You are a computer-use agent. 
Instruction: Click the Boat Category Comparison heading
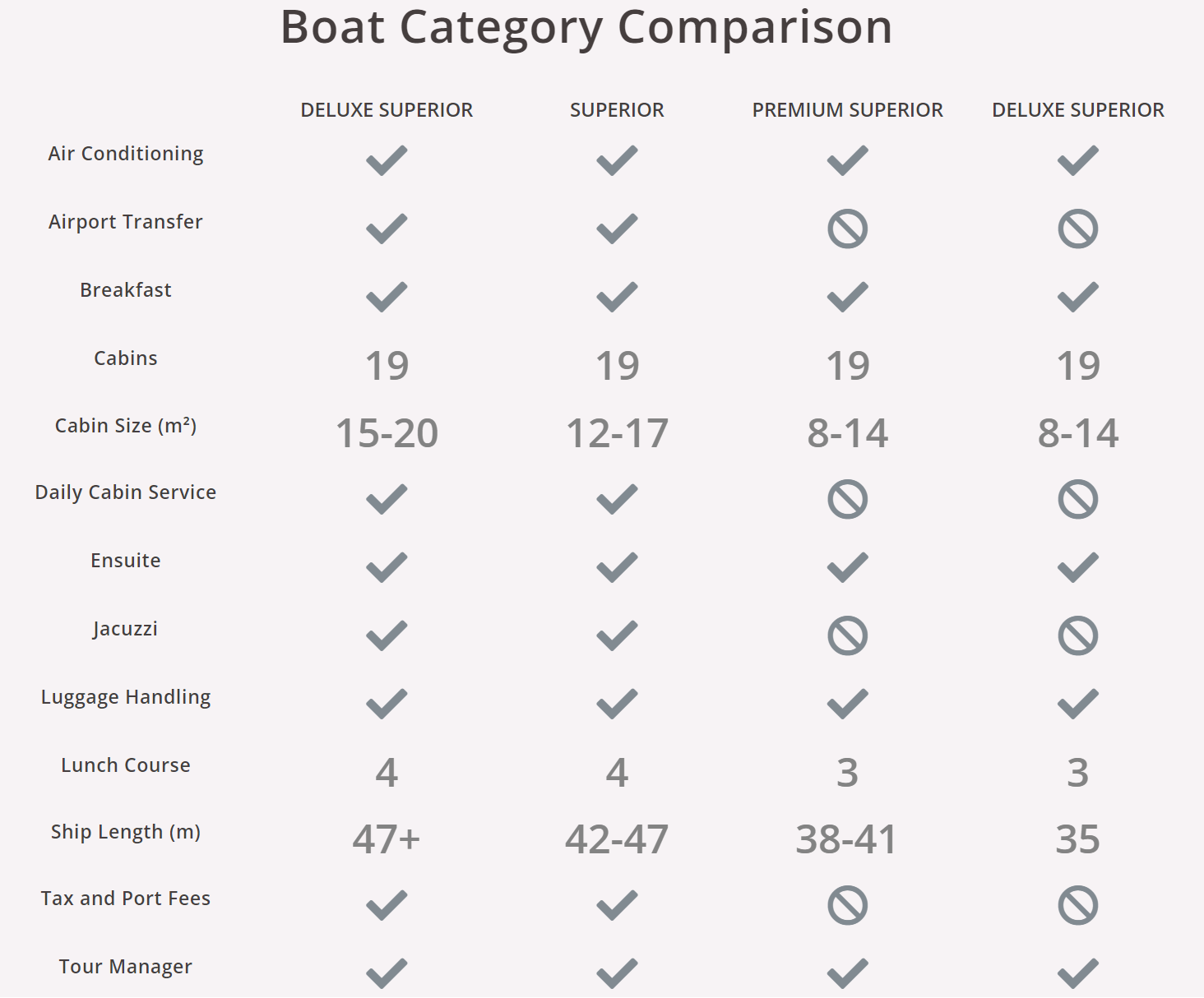click(x=586, y=27)
